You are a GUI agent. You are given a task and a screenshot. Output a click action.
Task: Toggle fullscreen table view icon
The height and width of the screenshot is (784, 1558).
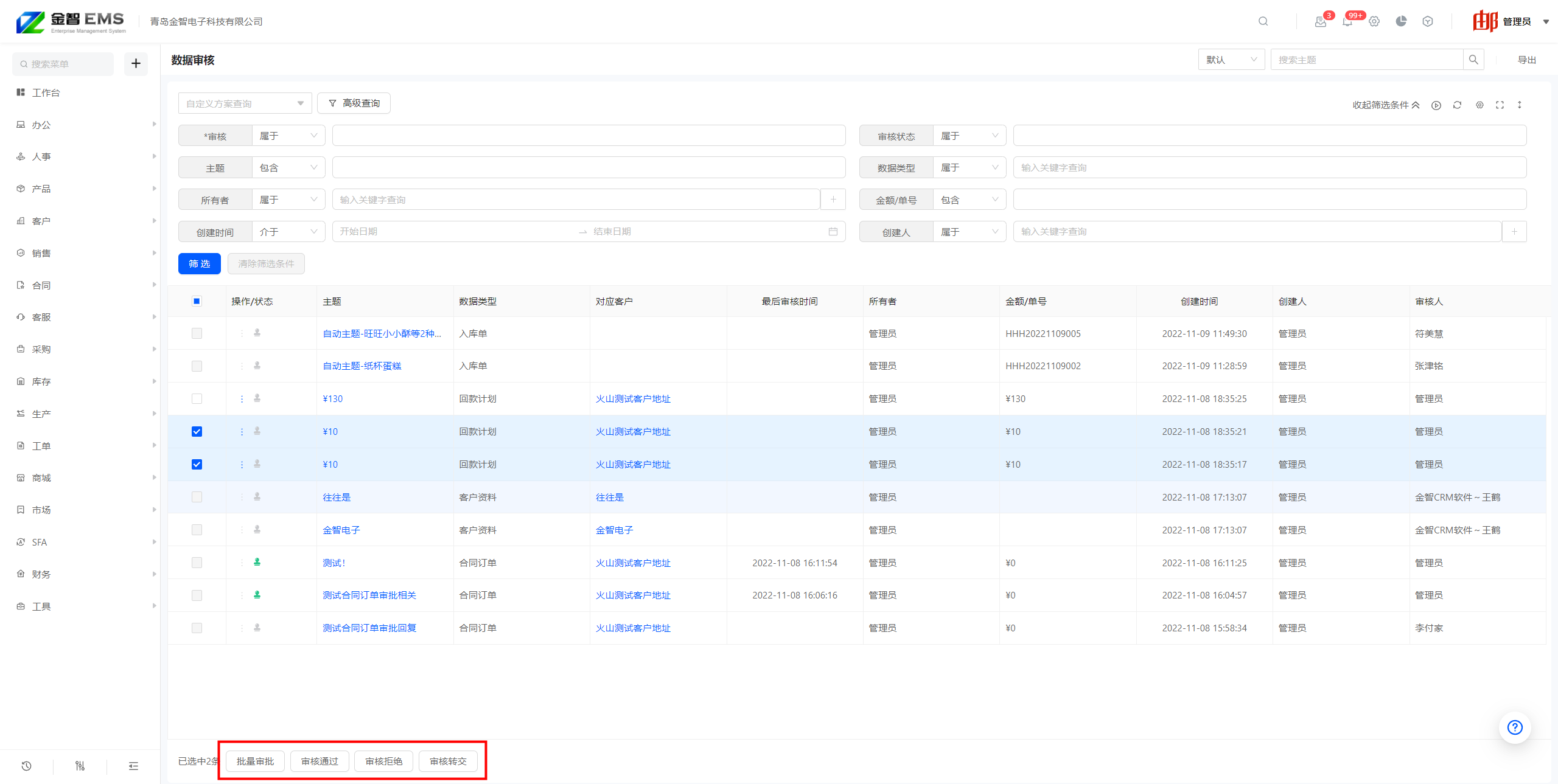1500,105
